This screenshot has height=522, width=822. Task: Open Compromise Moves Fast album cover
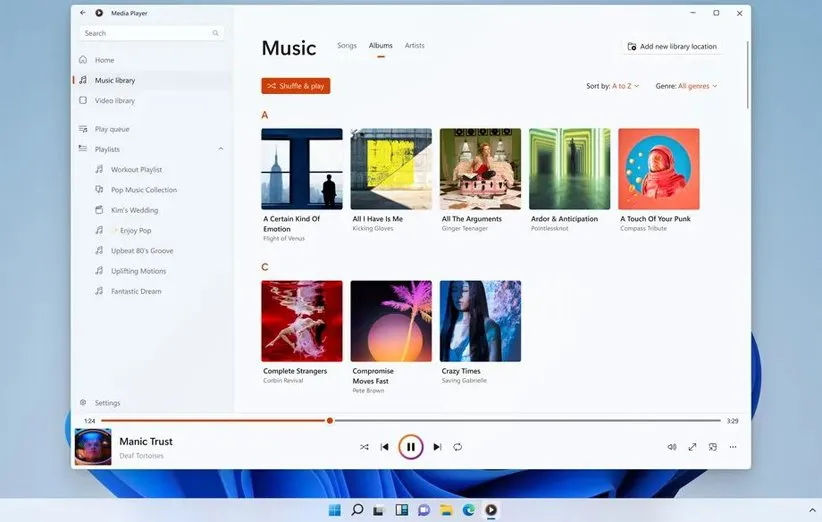tap(391, 321)
